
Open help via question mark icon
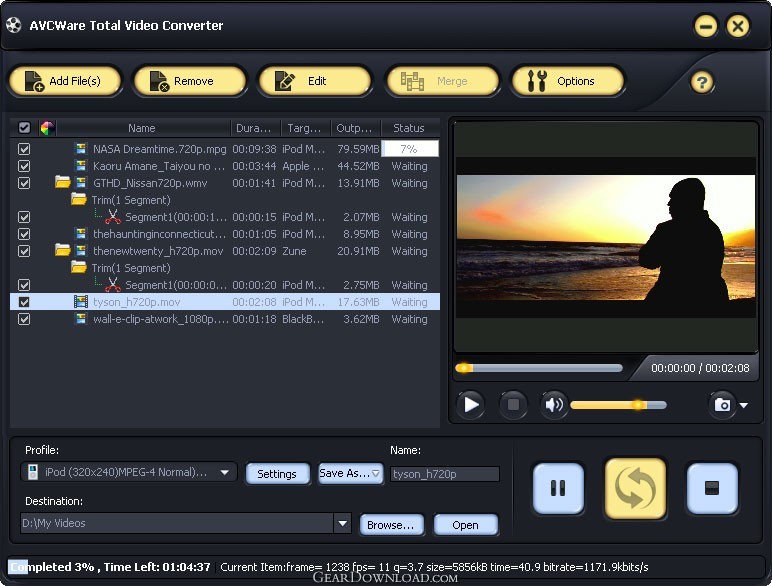coord(702,82)
